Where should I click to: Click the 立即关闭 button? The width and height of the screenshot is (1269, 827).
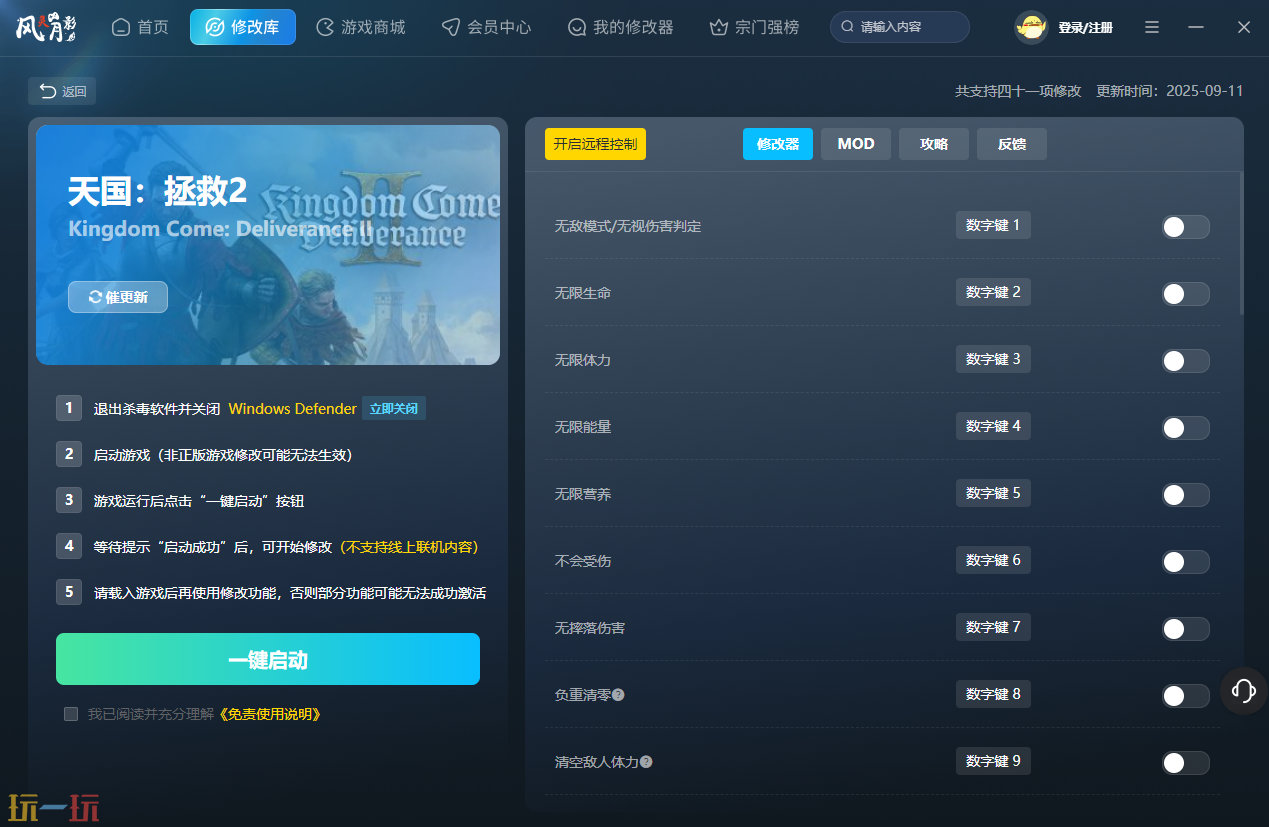point(394,408)
